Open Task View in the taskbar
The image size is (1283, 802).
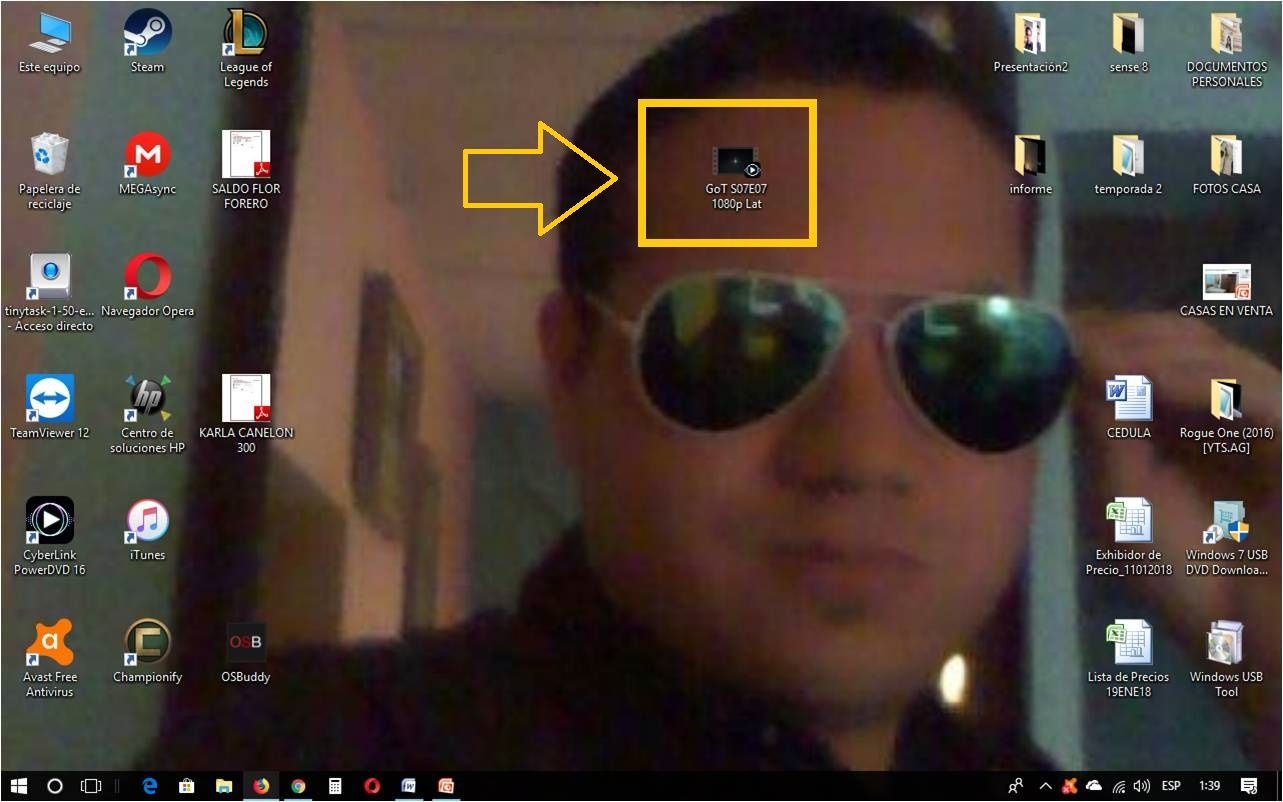(91, 786)
